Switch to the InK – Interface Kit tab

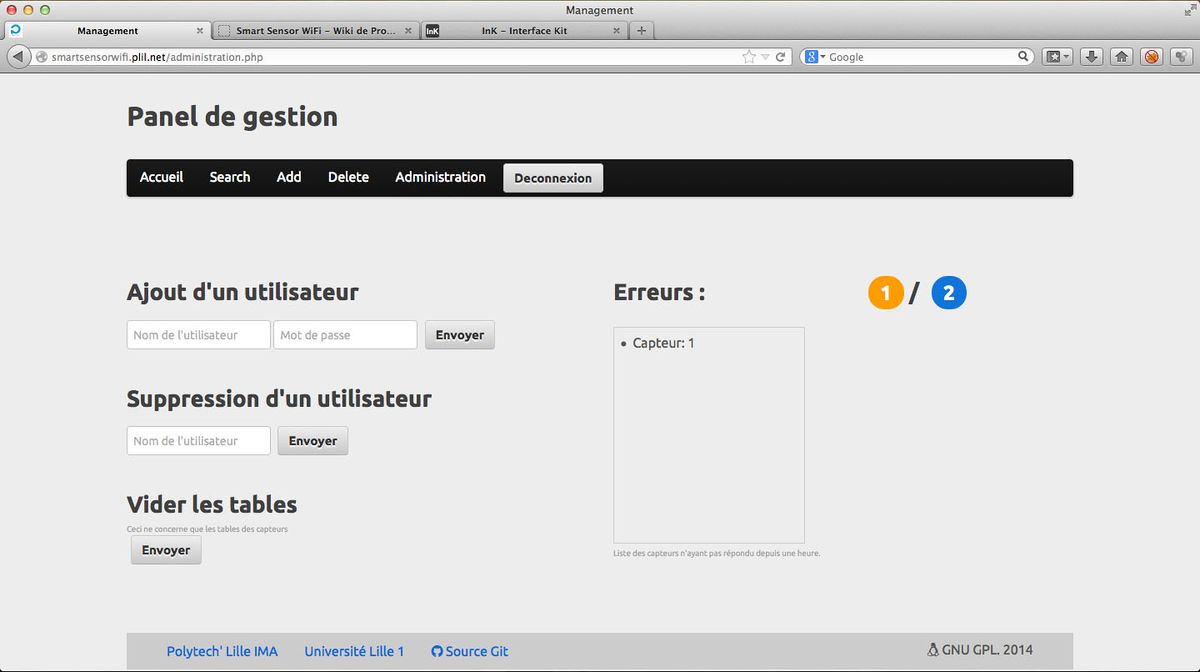[x=523, y=31]
